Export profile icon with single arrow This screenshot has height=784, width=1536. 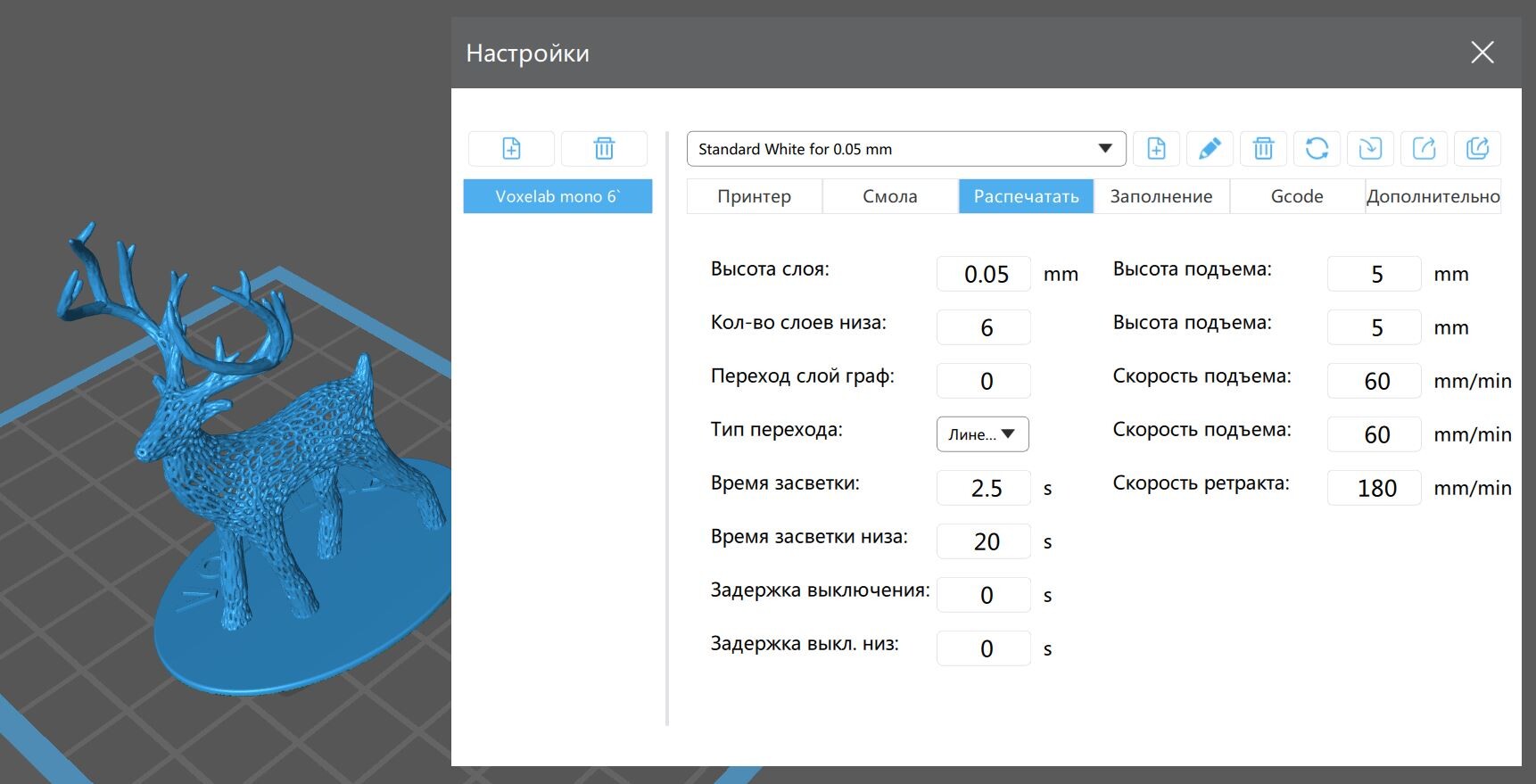[x=1424, y=149]
